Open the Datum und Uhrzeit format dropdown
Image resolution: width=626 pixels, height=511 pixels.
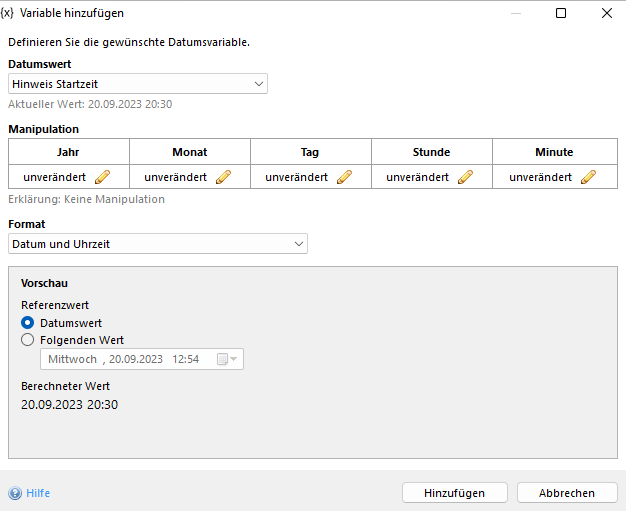pyautogui.click(x=299, y=244)
